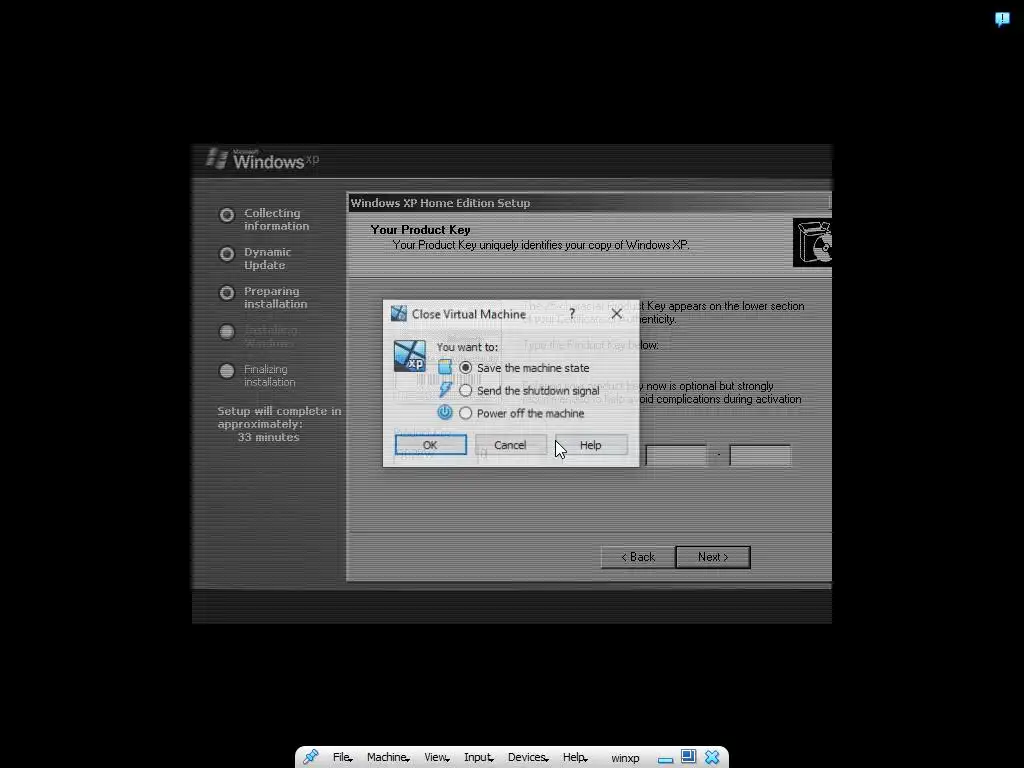Open the Help menu in mini toolbar
The width and height of the screenshot is (1024, 768).
575,757
